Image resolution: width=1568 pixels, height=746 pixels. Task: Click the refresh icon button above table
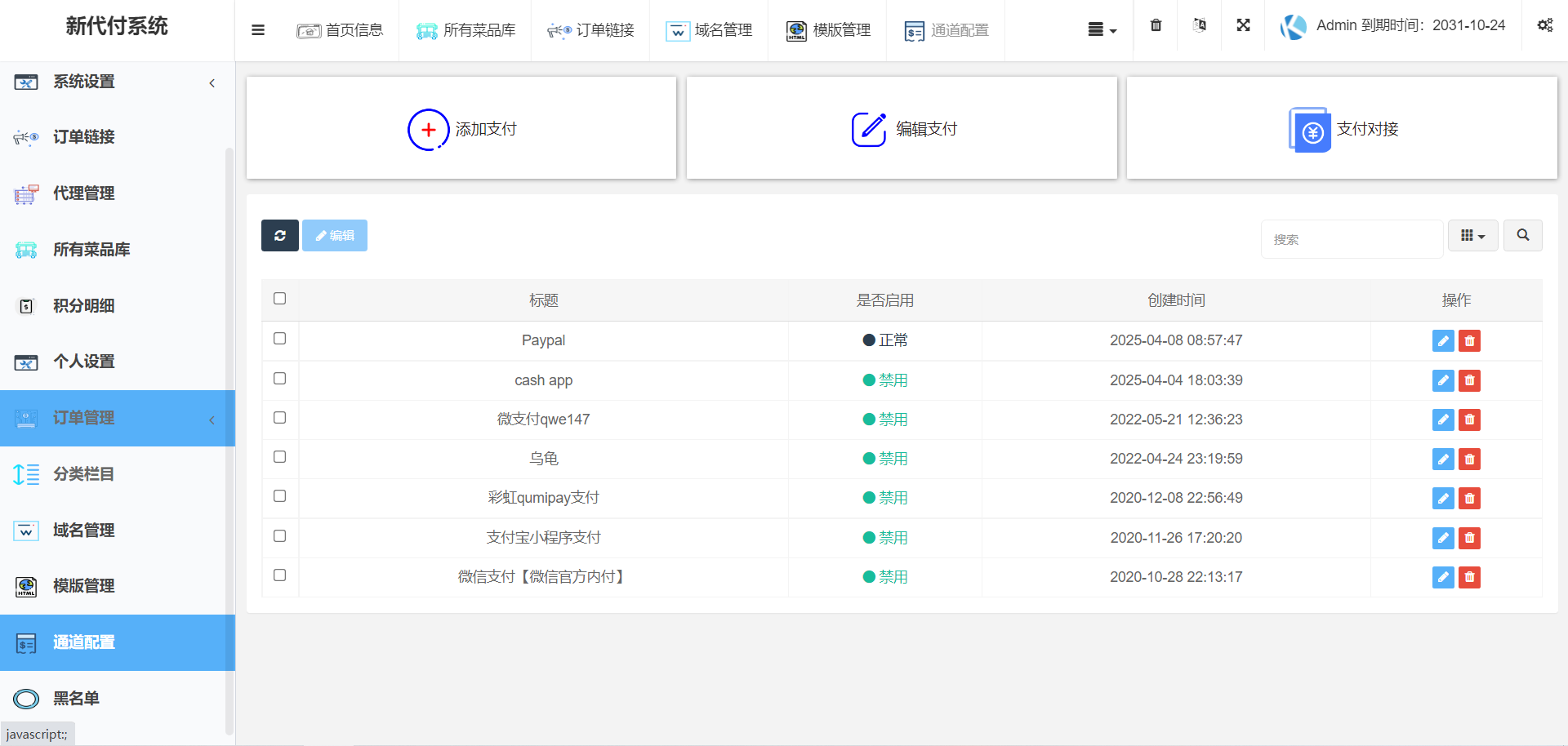tap(280, 236)
